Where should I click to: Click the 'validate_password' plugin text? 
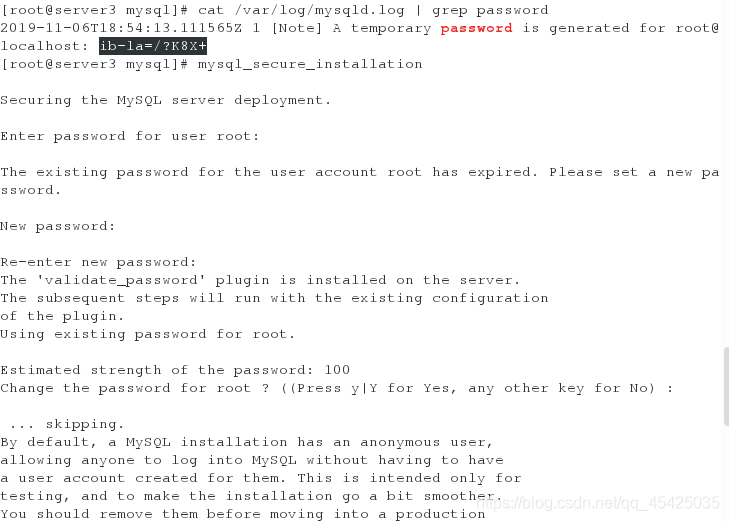(x=121, y=280)
